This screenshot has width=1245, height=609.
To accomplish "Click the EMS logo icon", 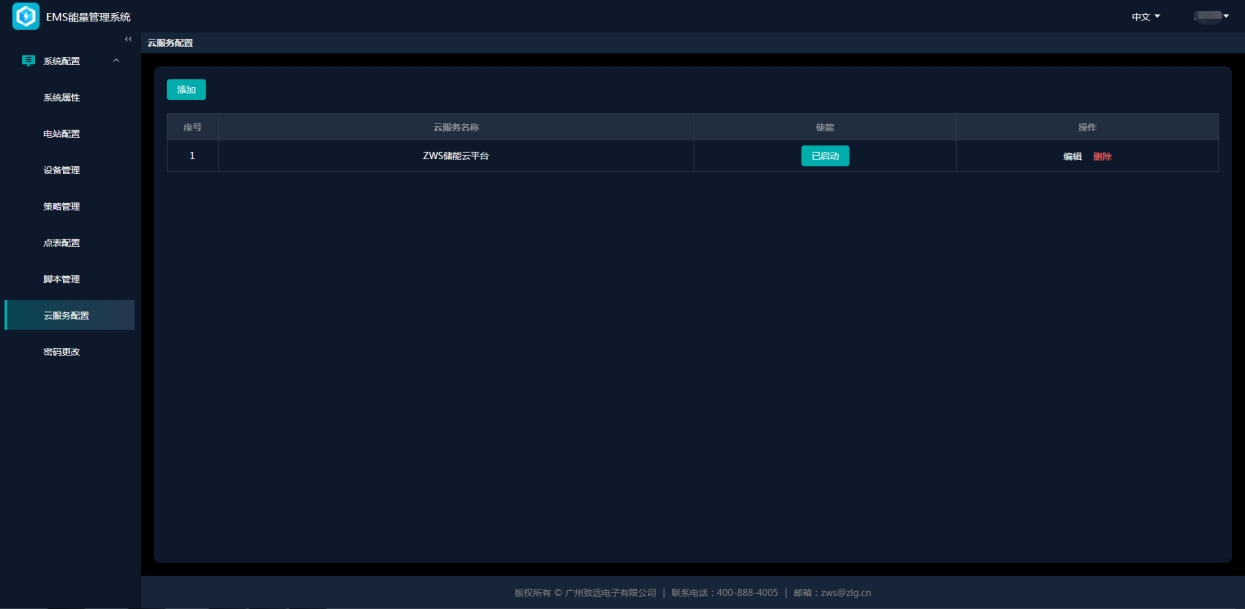I will [x=26, y=16].
